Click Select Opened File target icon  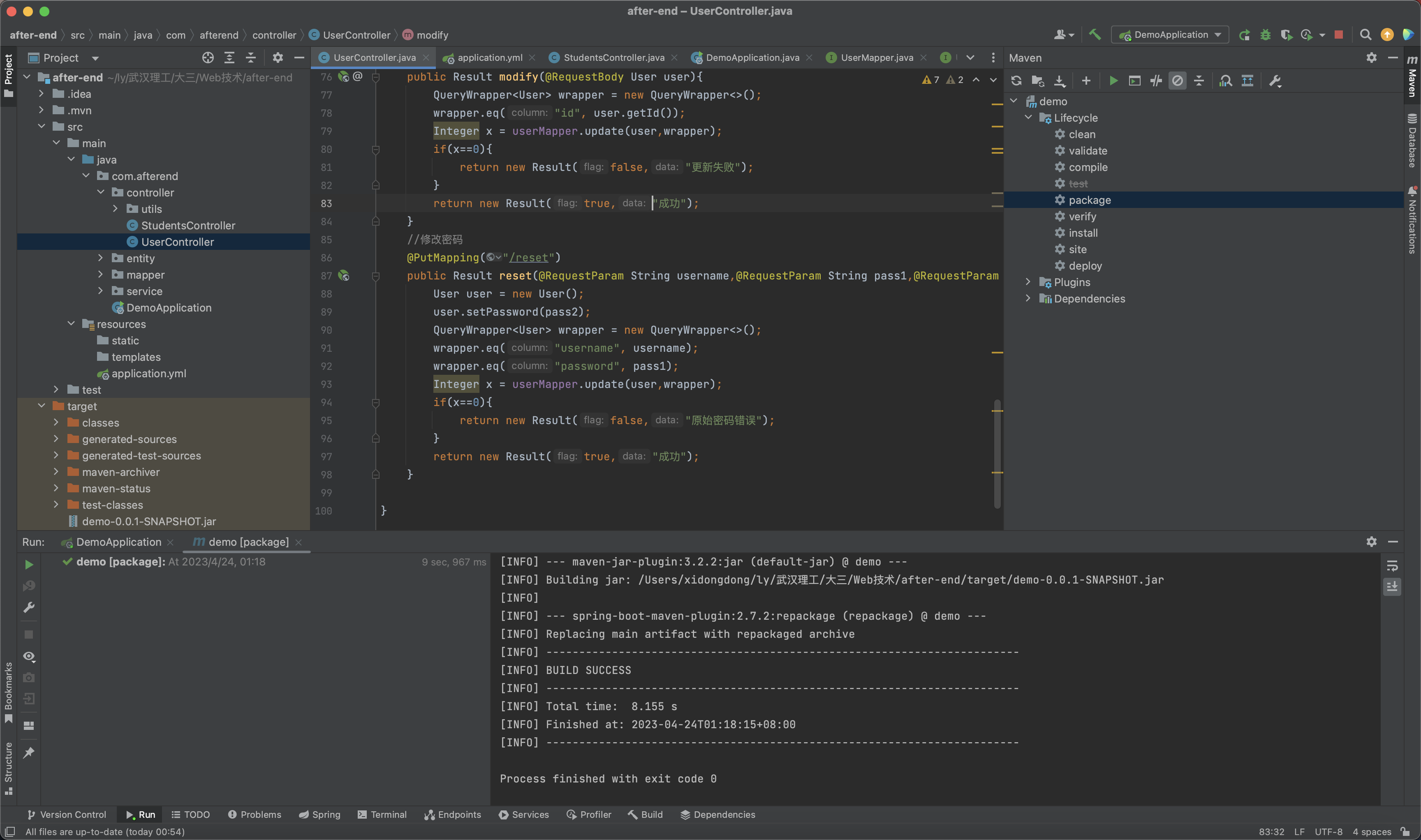(x=208, y=58)
